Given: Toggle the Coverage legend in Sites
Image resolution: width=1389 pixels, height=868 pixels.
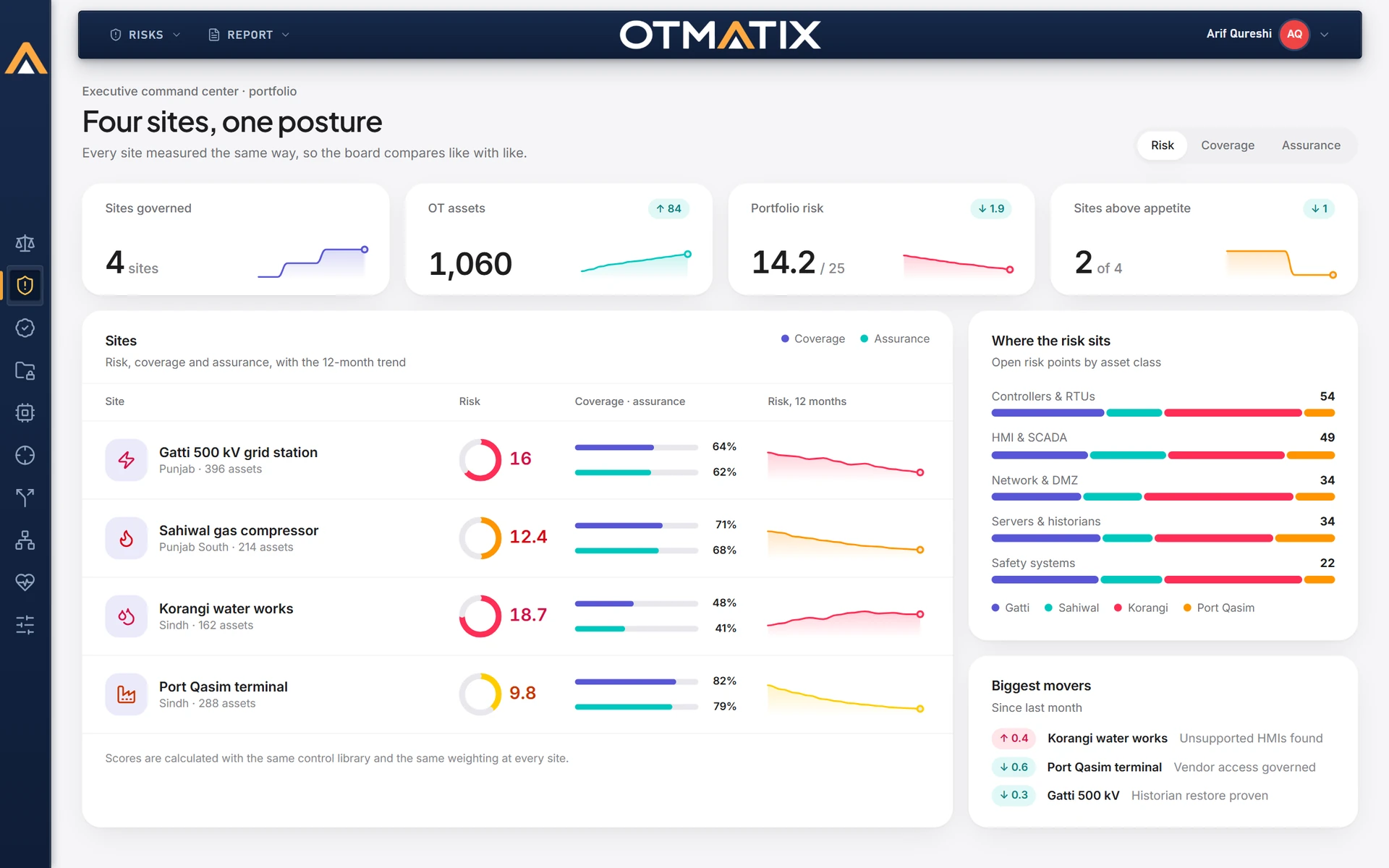Looking at the screenshot, I should [x=813, y=339].
